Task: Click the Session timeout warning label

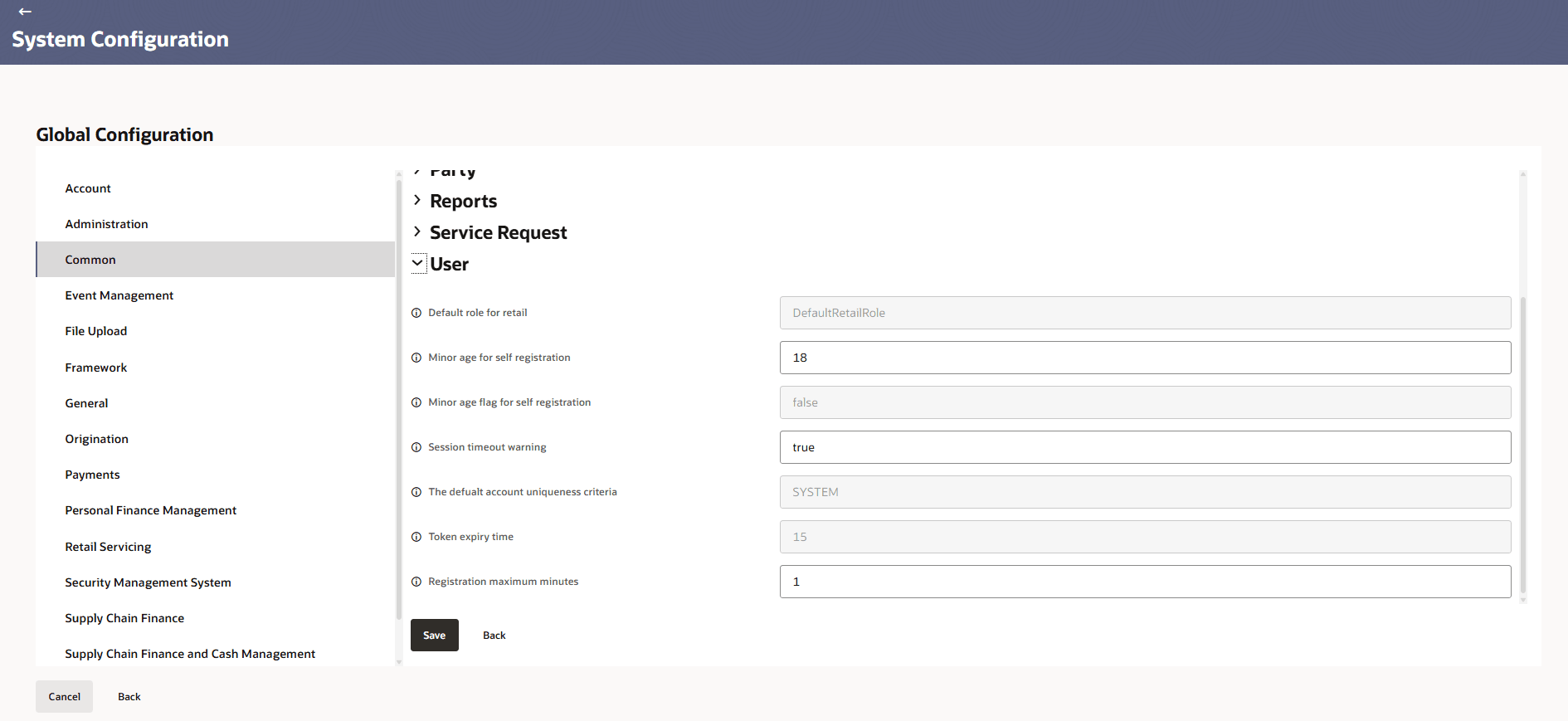Action: (x=487, y=447)
